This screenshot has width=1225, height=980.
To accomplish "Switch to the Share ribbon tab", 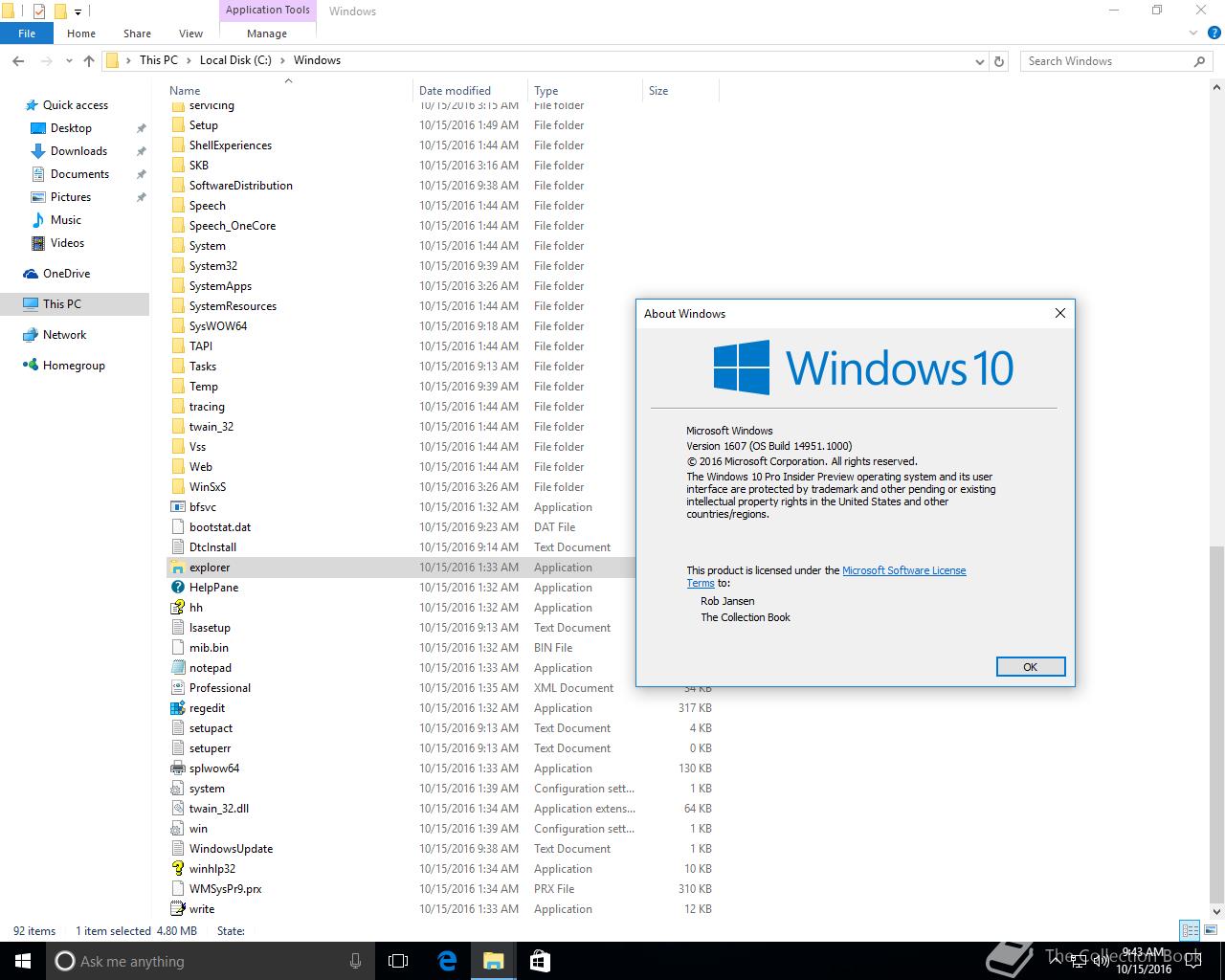I will (x=137, y=33).
